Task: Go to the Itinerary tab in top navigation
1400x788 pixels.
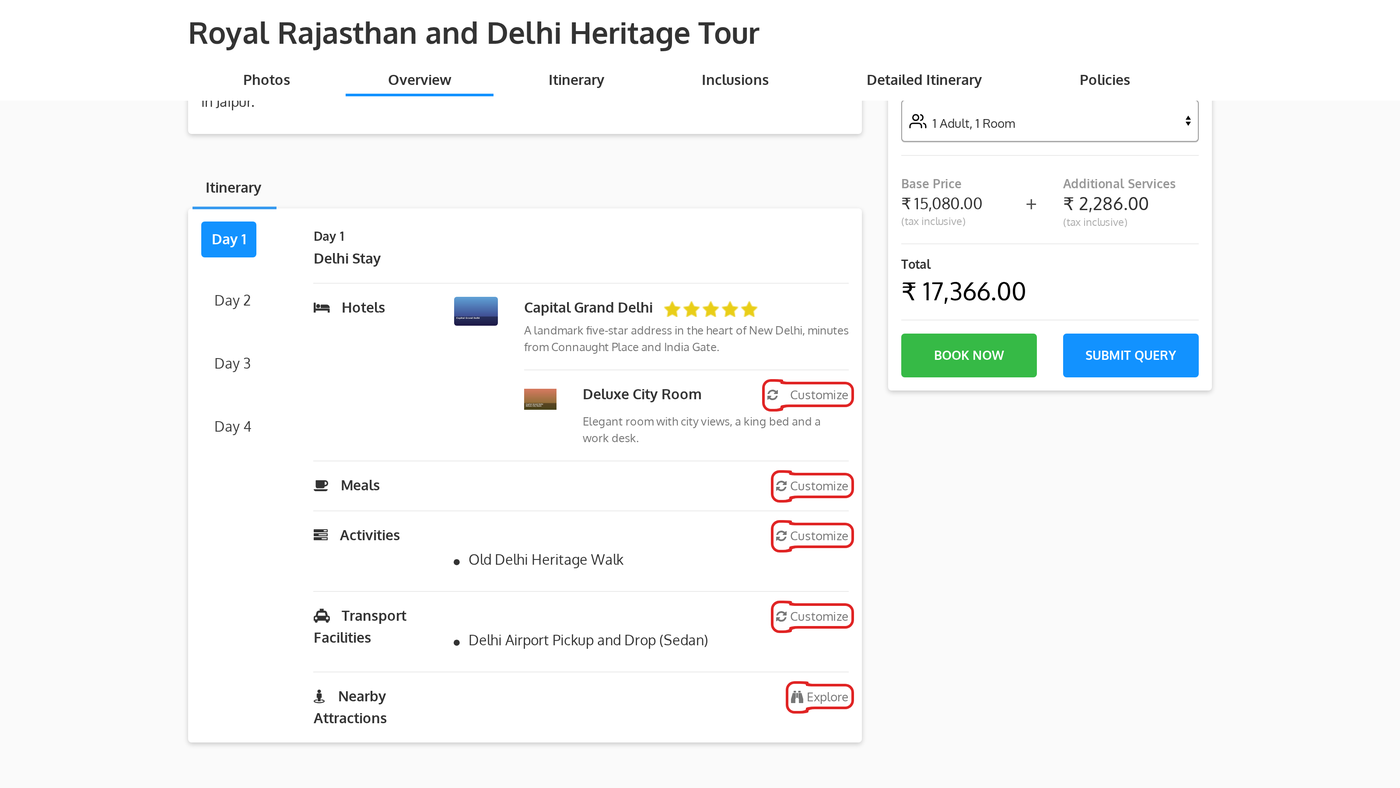Action: click(576, 80)
